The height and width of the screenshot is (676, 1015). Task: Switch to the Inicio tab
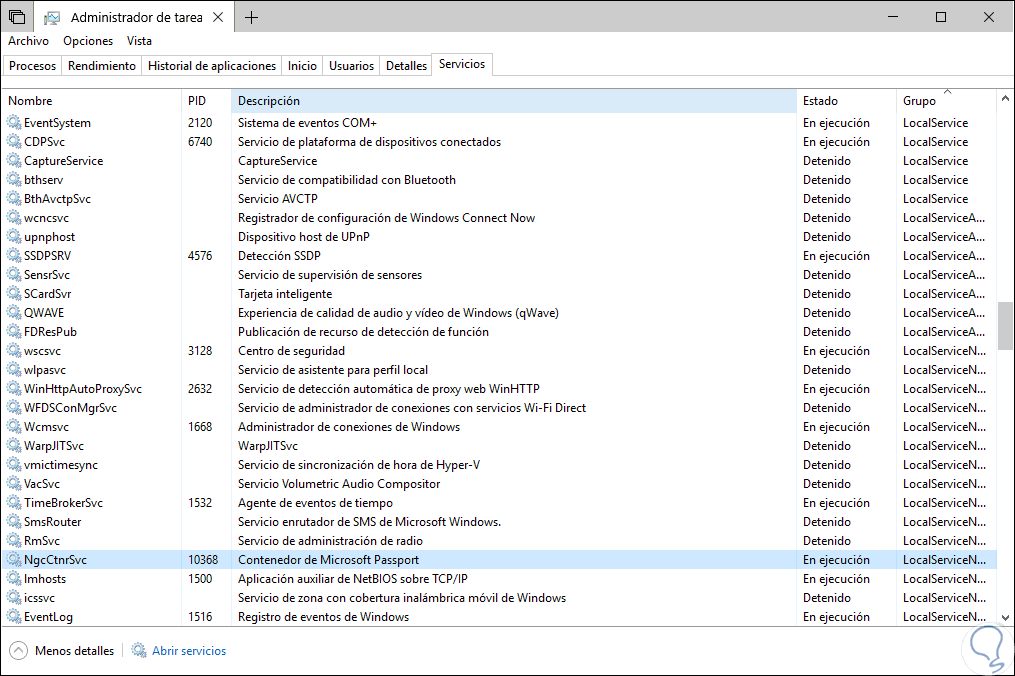302,65
